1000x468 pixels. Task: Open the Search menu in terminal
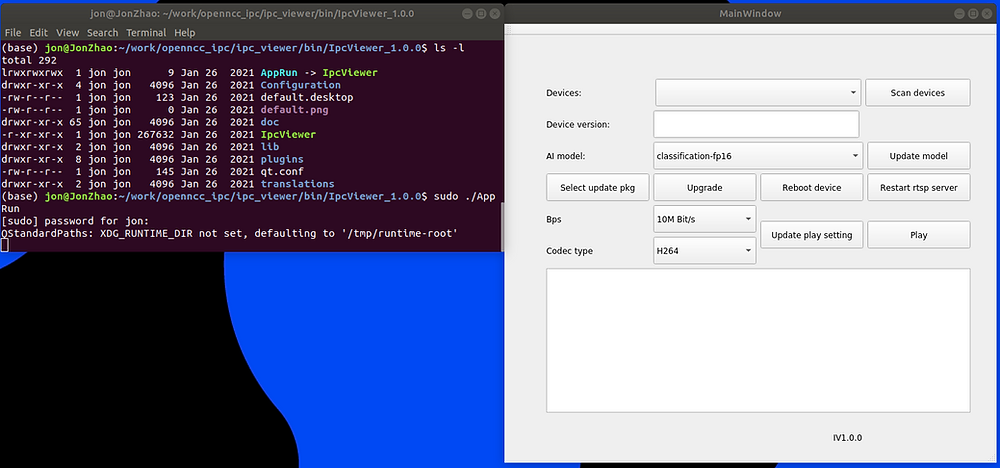coord(103,33)
